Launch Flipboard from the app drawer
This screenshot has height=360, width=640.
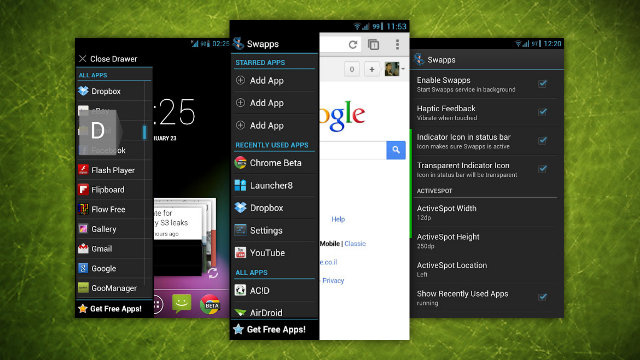point(114,189)
